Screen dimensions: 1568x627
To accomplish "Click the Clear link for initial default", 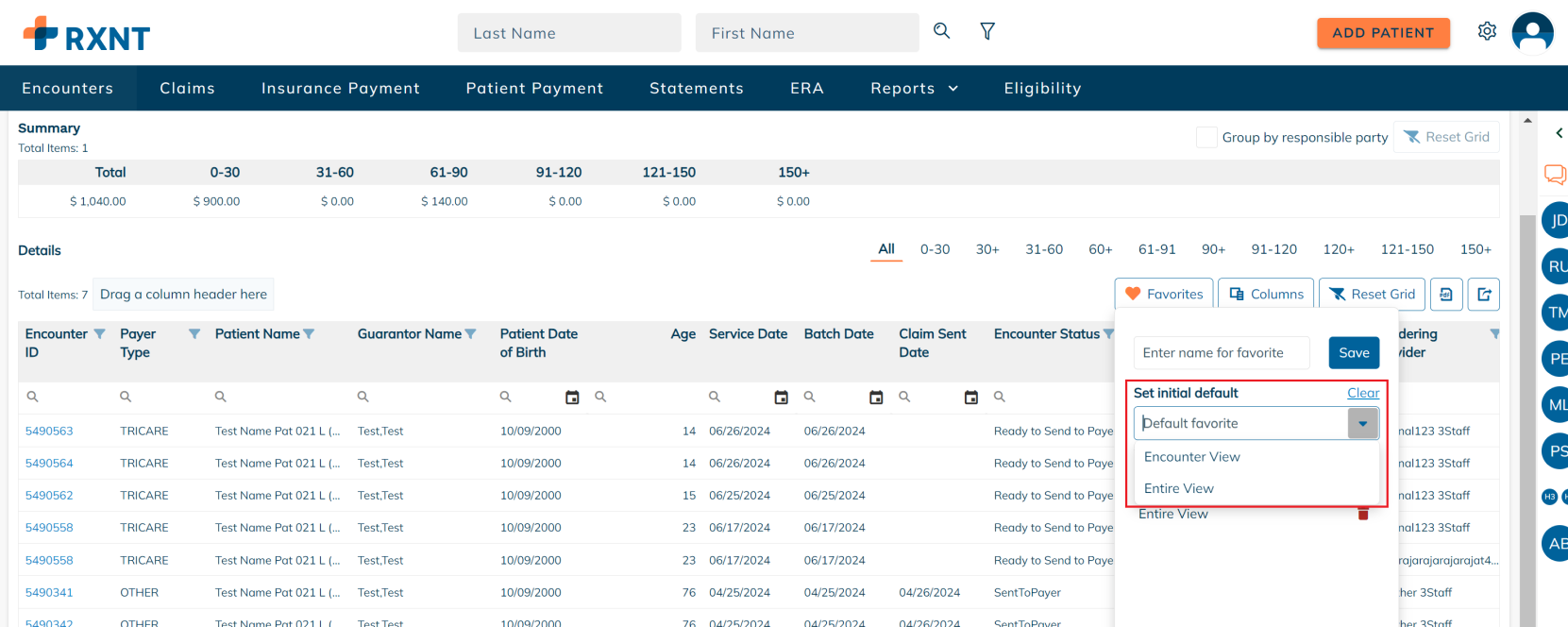I will (1362, 393).
